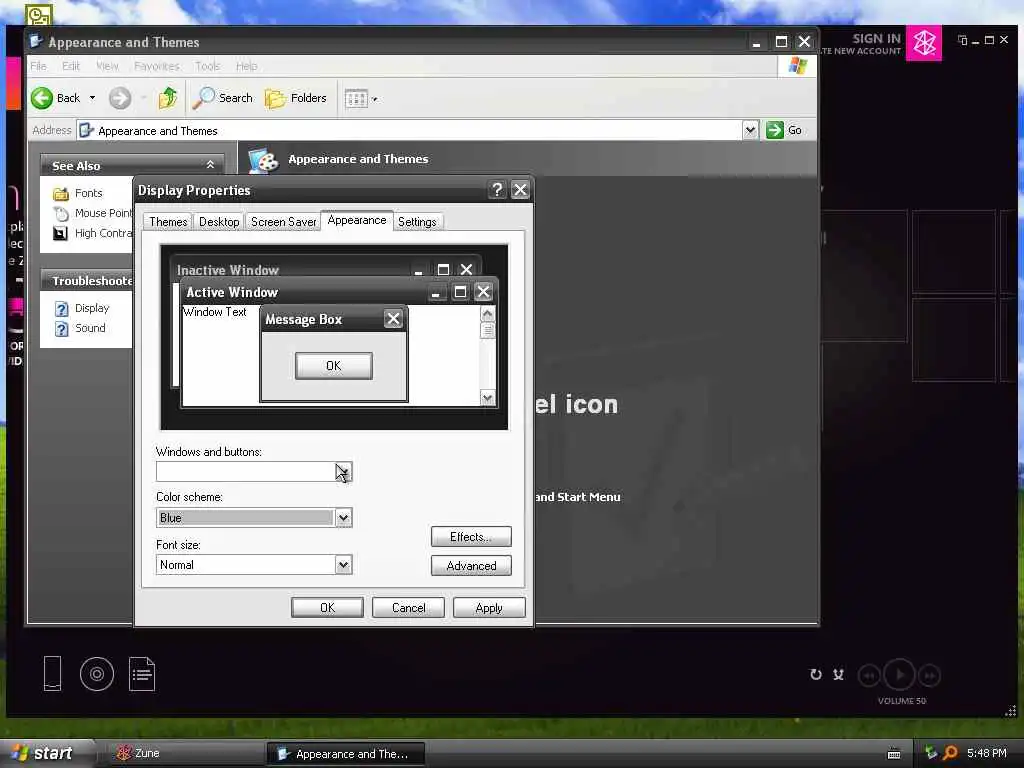
Task: Open High Contrast link in See Also
Action: (x=93, y=233)
